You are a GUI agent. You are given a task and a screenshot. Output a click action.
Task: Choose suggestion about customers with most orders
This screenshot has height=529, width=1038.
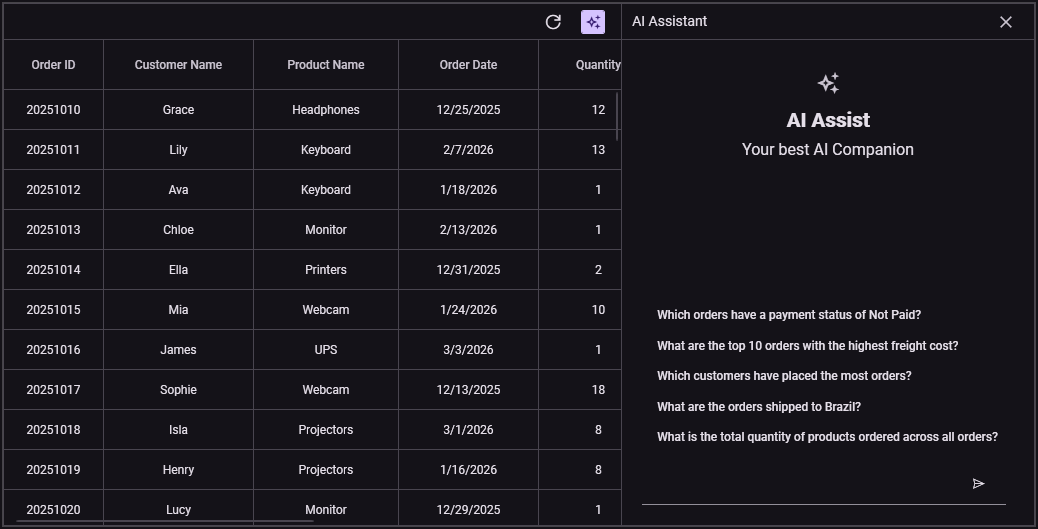point(784,376)
